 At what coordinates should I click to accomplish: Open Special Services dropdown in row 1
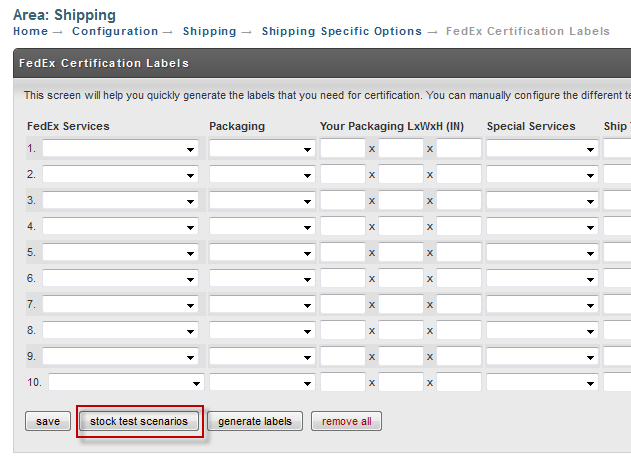(x=542, y=149)
